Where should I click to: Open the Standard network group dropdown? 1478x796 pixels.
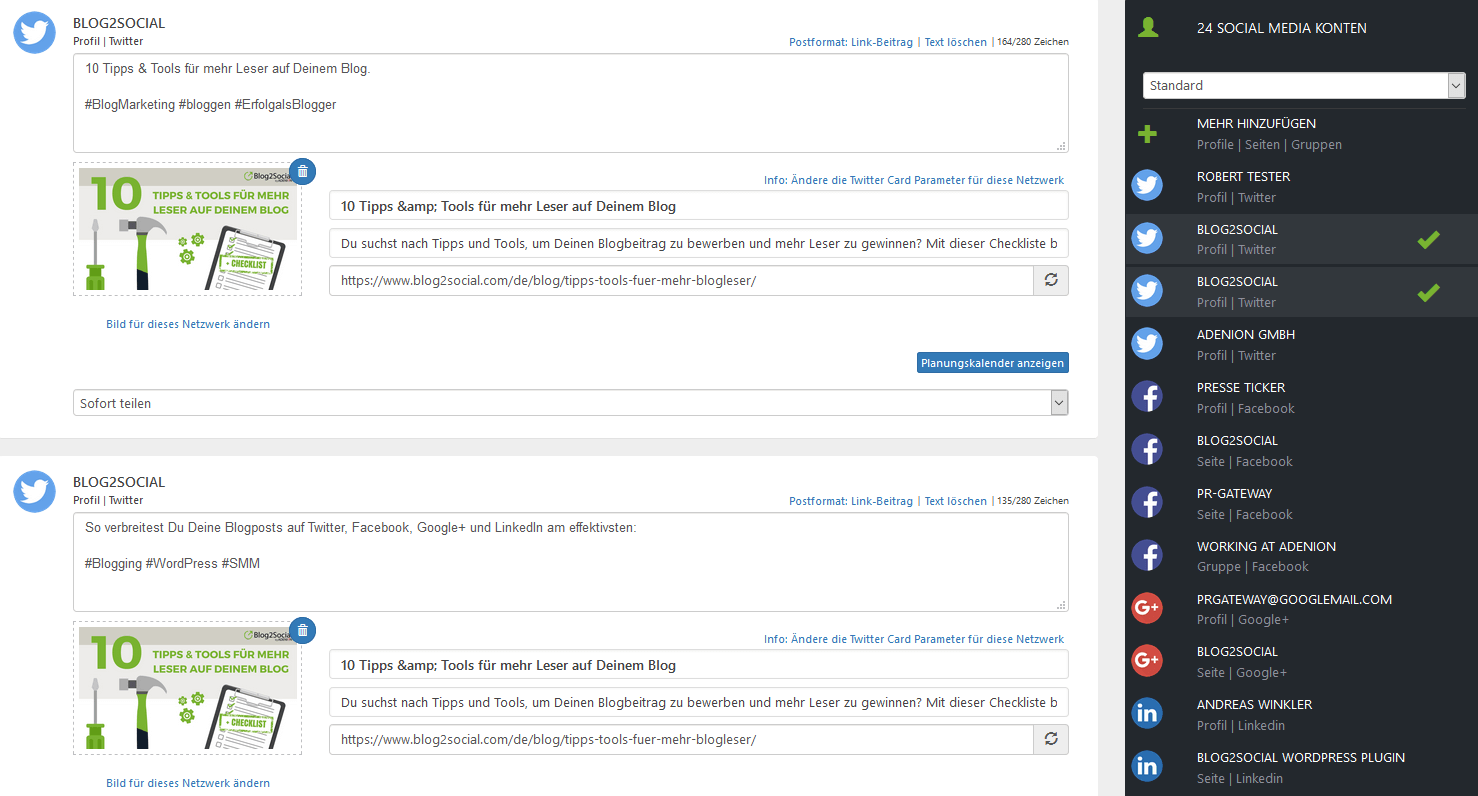point(1303,86)
